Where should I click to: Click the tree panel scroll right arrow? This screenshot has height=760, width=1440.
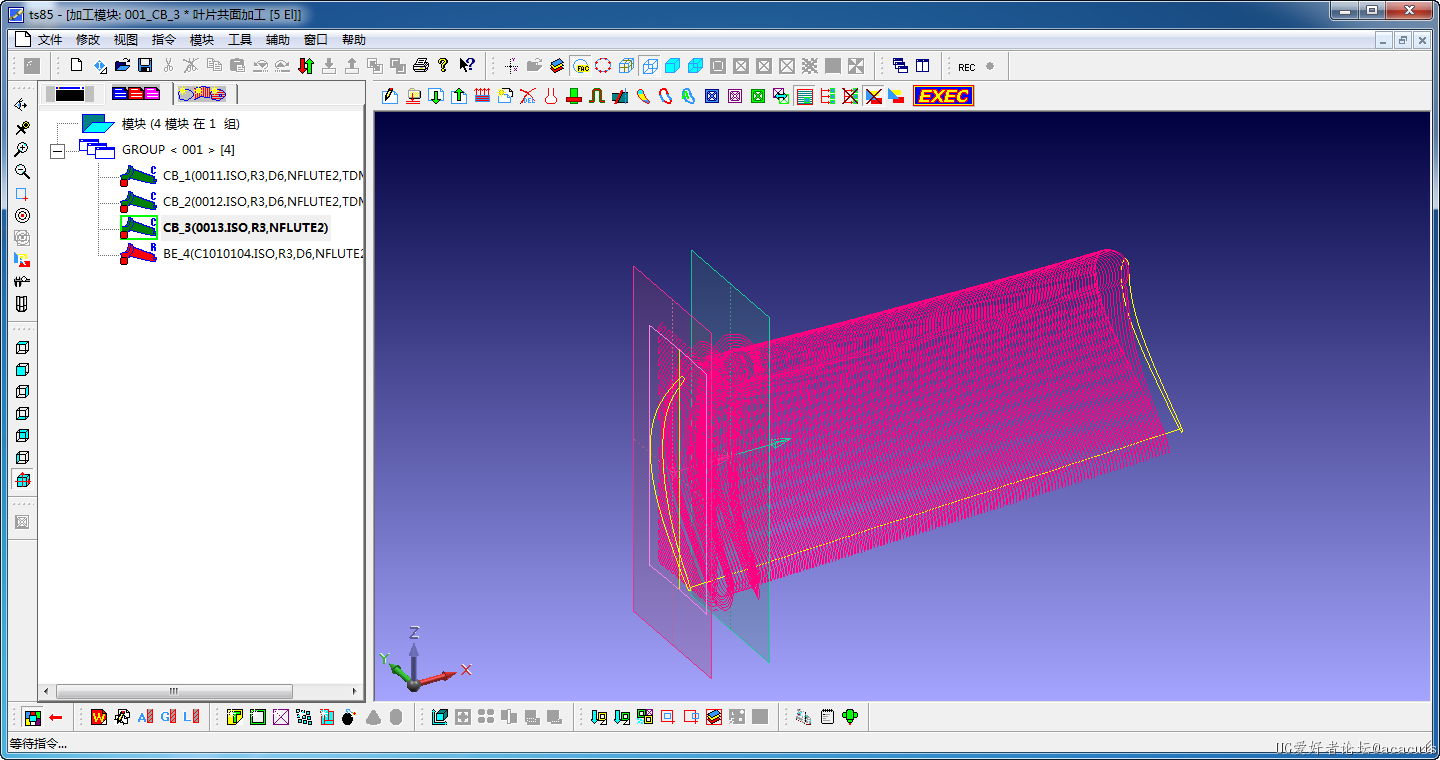click(x=355, y=691)
